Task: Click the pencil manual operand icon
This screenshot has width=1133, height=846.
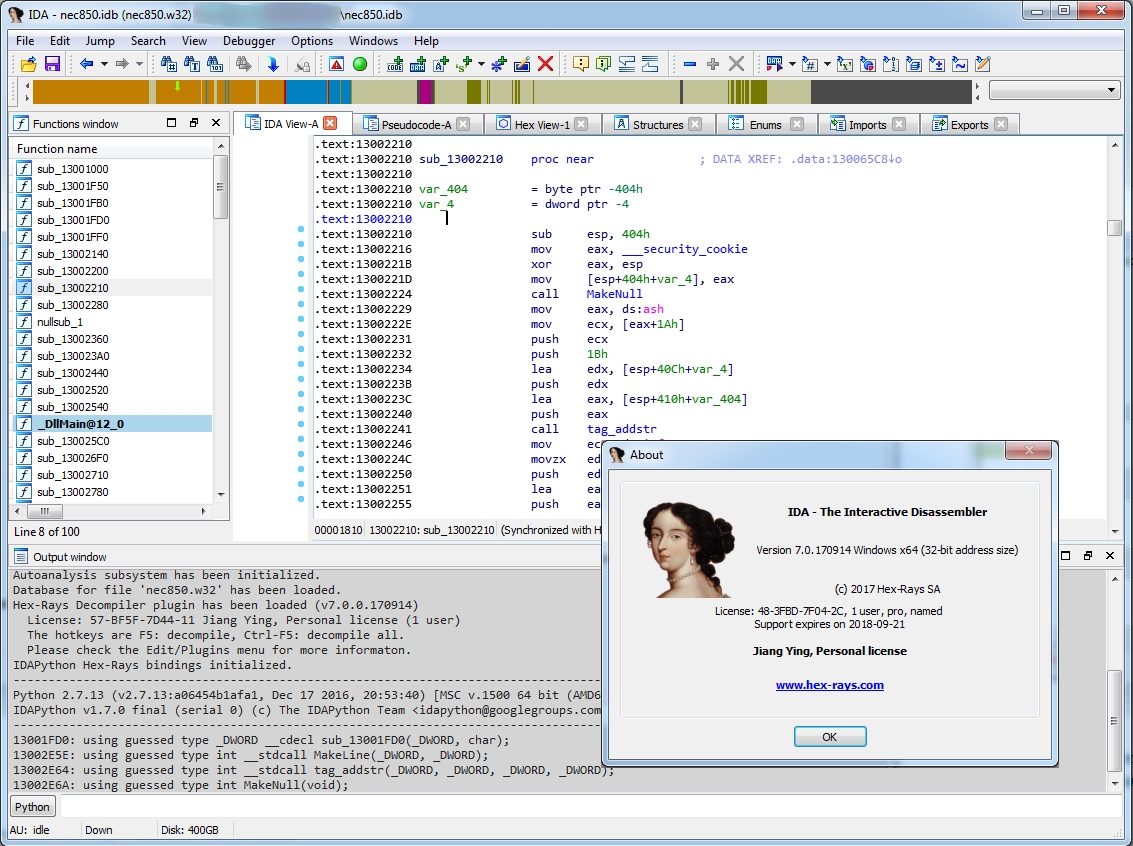Action: pyautogui.click(x=983, y=64)
